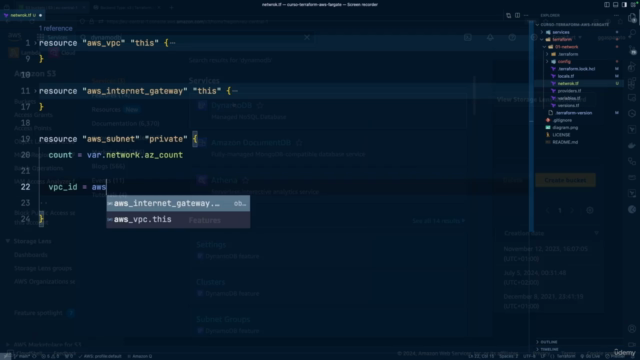Click Go Live in the status bar
This screenshot has height=360, width=640.
coord(590,356)
